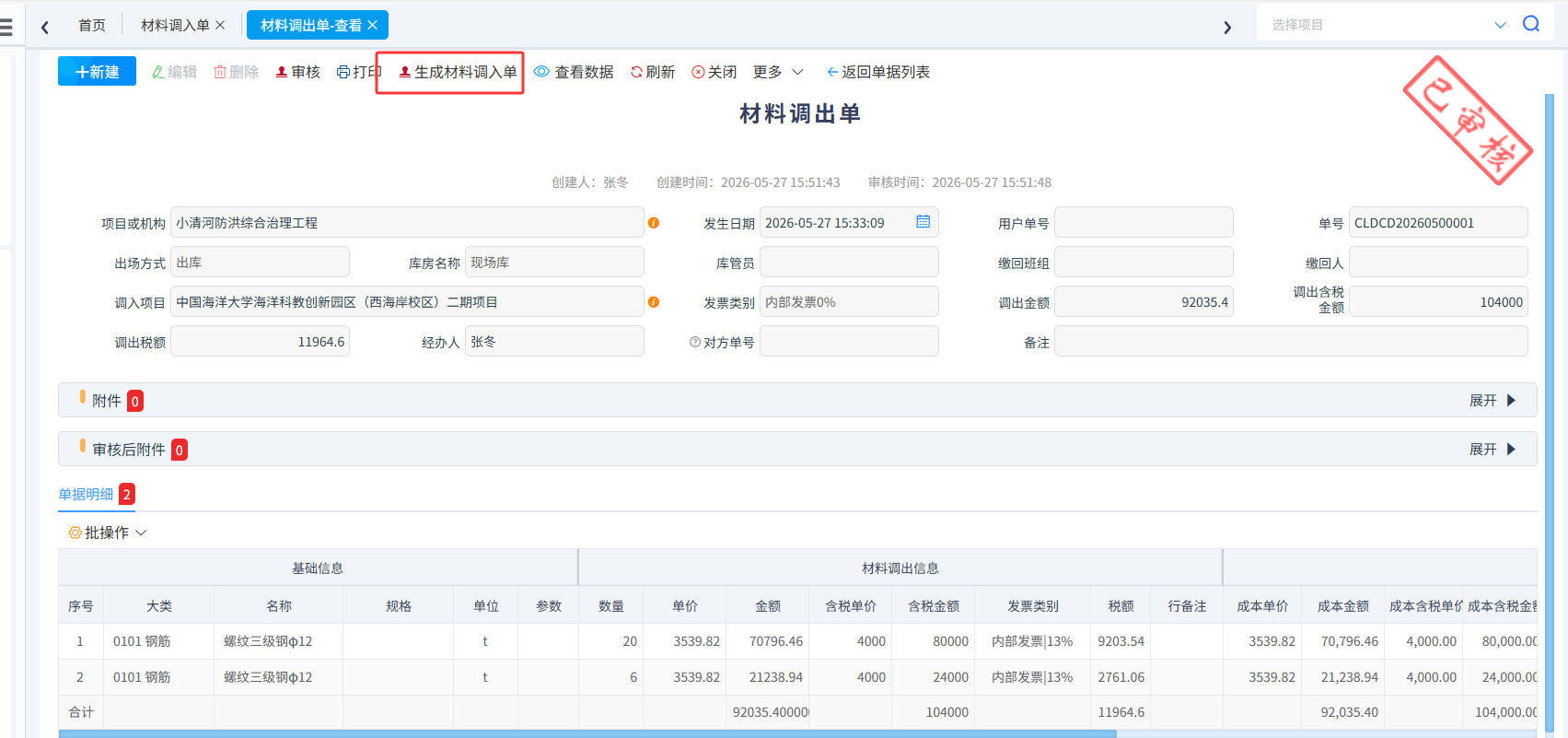The height and width of the screenshot is (738, 1568).
Task: Click the 发票类别 column header
Action: (x=1033, y=605)
